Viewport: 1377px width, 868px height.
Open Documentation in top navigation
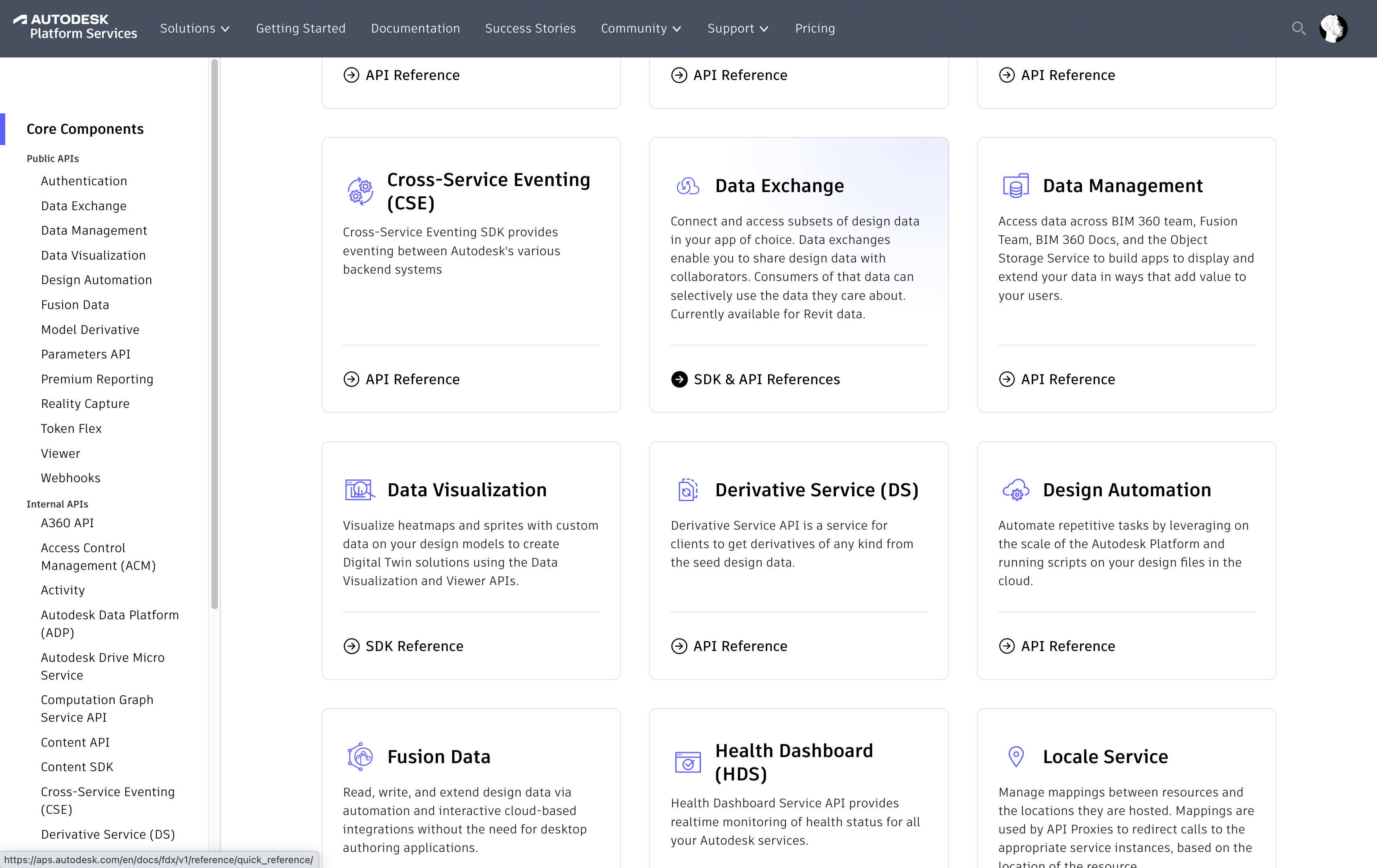[415, 28]
